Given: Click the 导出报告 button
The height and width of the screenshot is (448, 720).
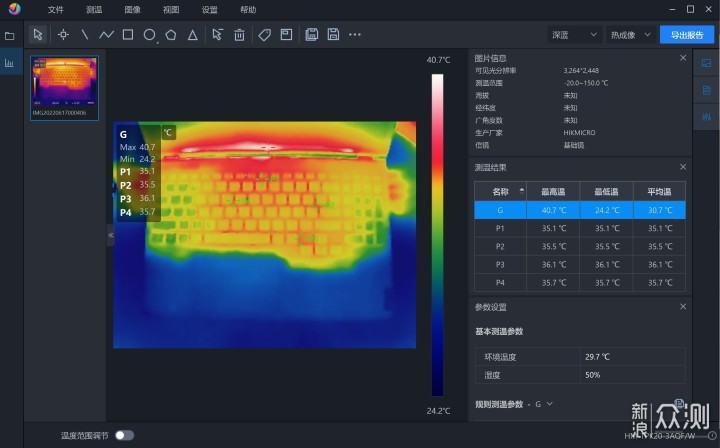Looking at the screenshot, I should coord(686,35).
